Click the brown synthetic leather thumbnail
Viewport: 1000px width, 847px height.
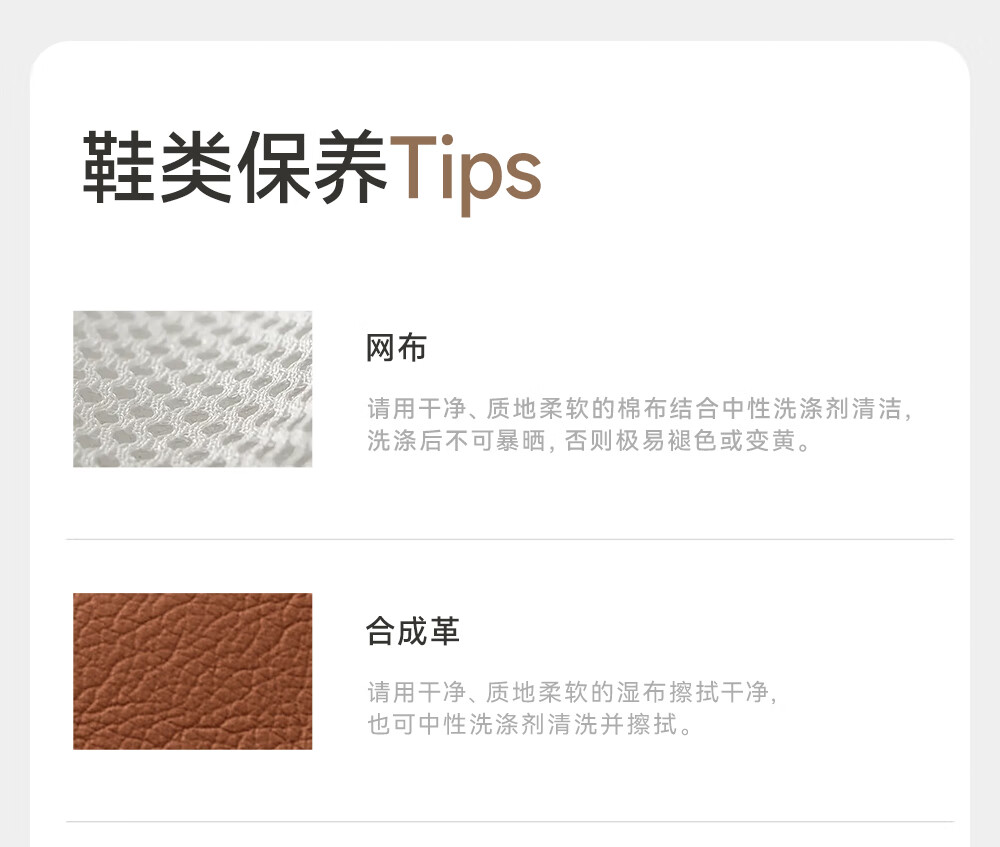point(193,671)
